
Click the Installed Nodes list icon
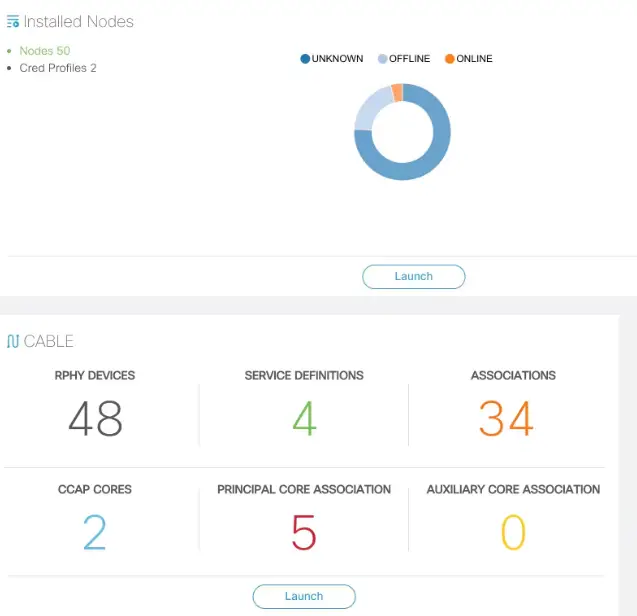(13, 21)
